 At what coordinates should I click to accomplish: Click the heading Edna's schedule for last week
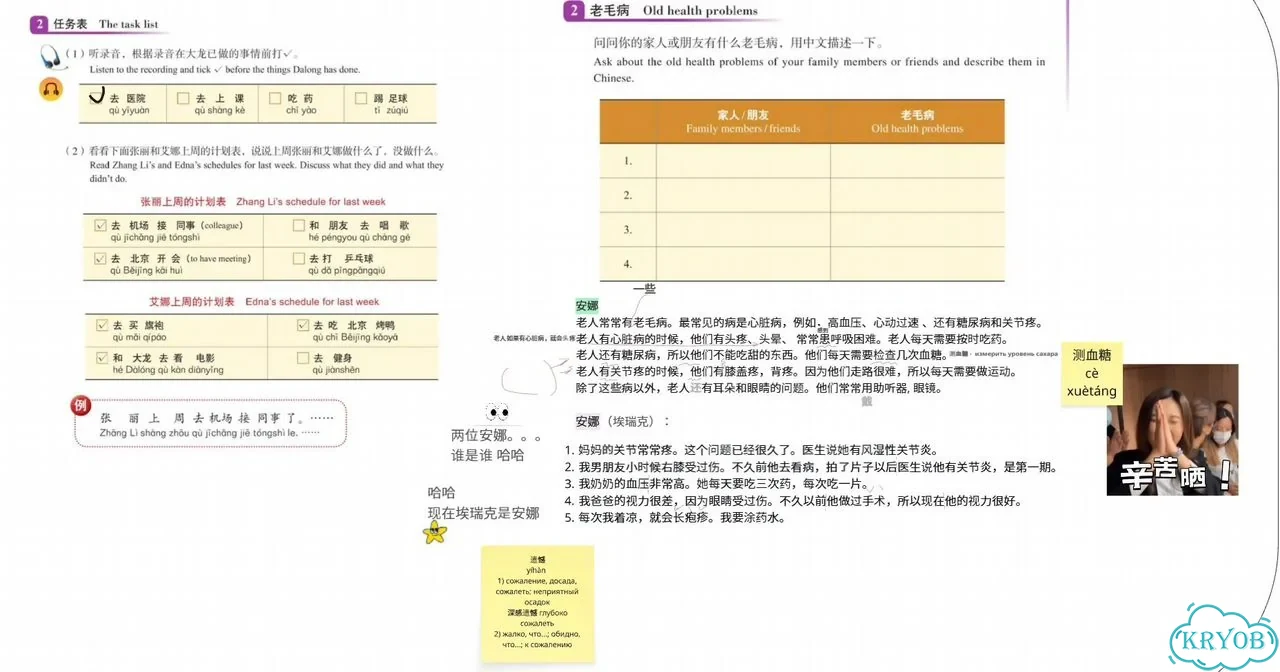coord(264,301)
